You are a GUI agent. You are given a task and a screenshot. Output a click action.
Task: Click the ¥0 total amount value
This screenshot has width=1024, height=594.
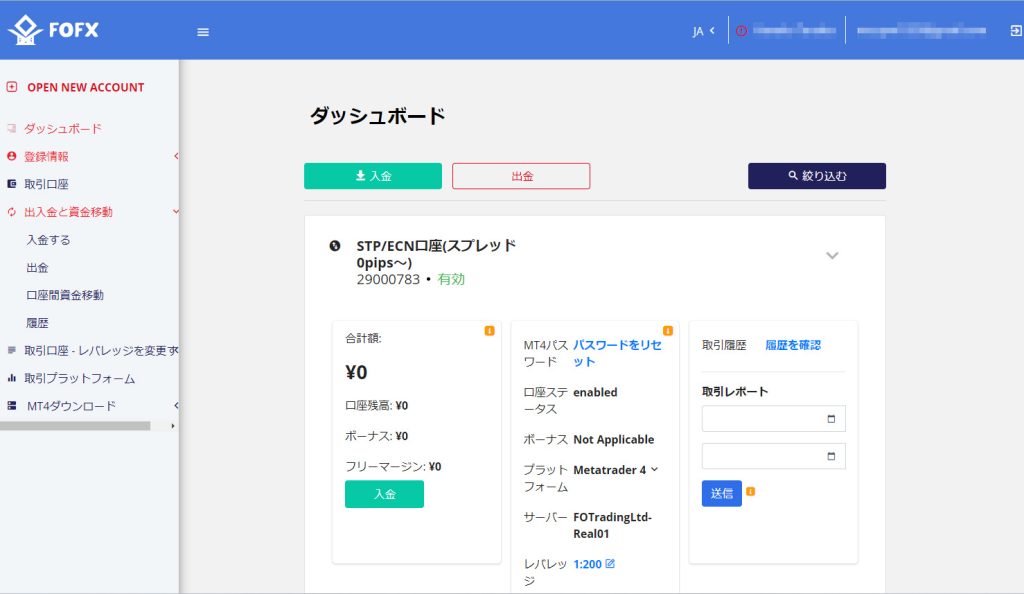356,372
